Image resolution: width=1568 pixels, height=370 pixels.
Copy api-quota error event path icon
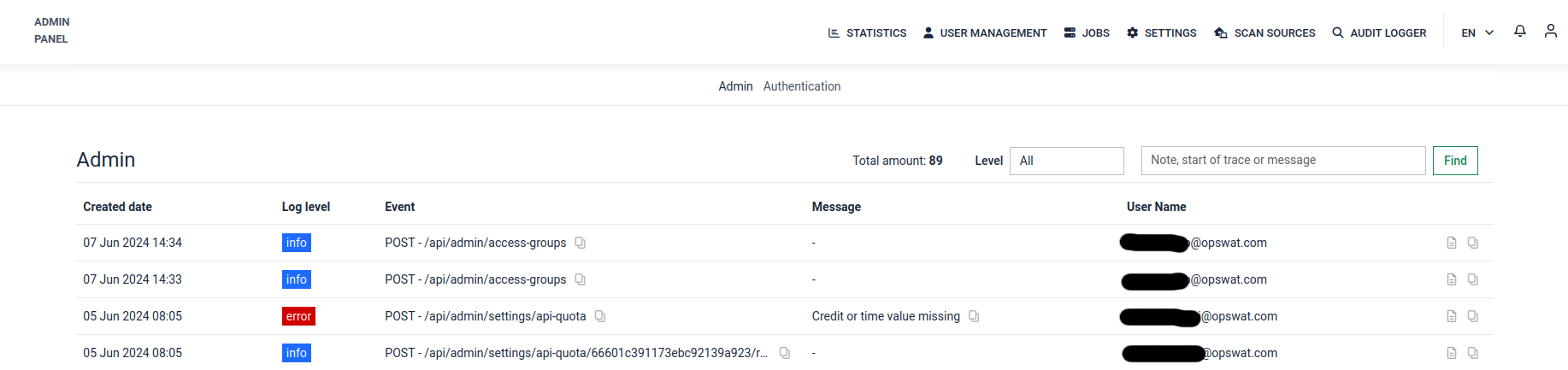(599, 316)
